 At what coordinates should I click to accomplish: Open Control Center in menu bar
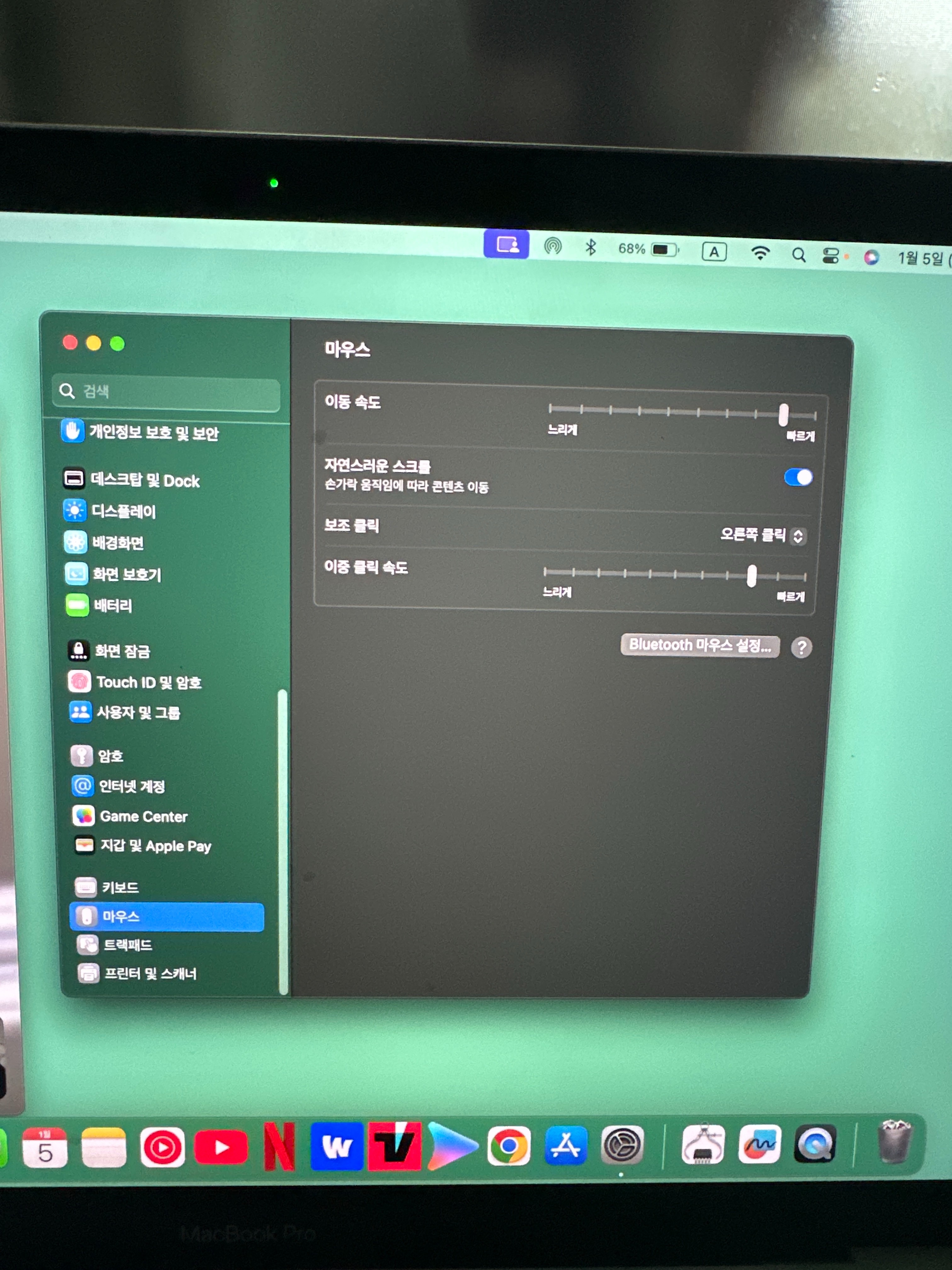(830, 255)
